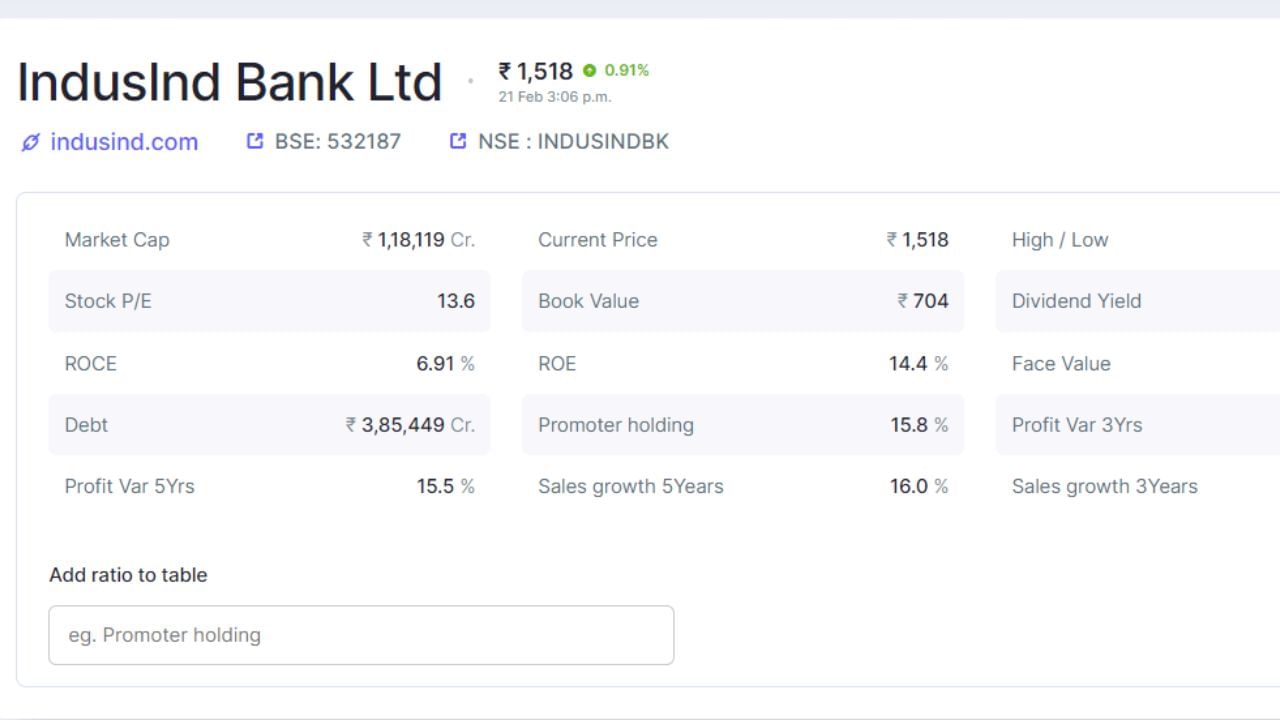
Task: Open the BSE: 532187 link
Action: [338, 141]
